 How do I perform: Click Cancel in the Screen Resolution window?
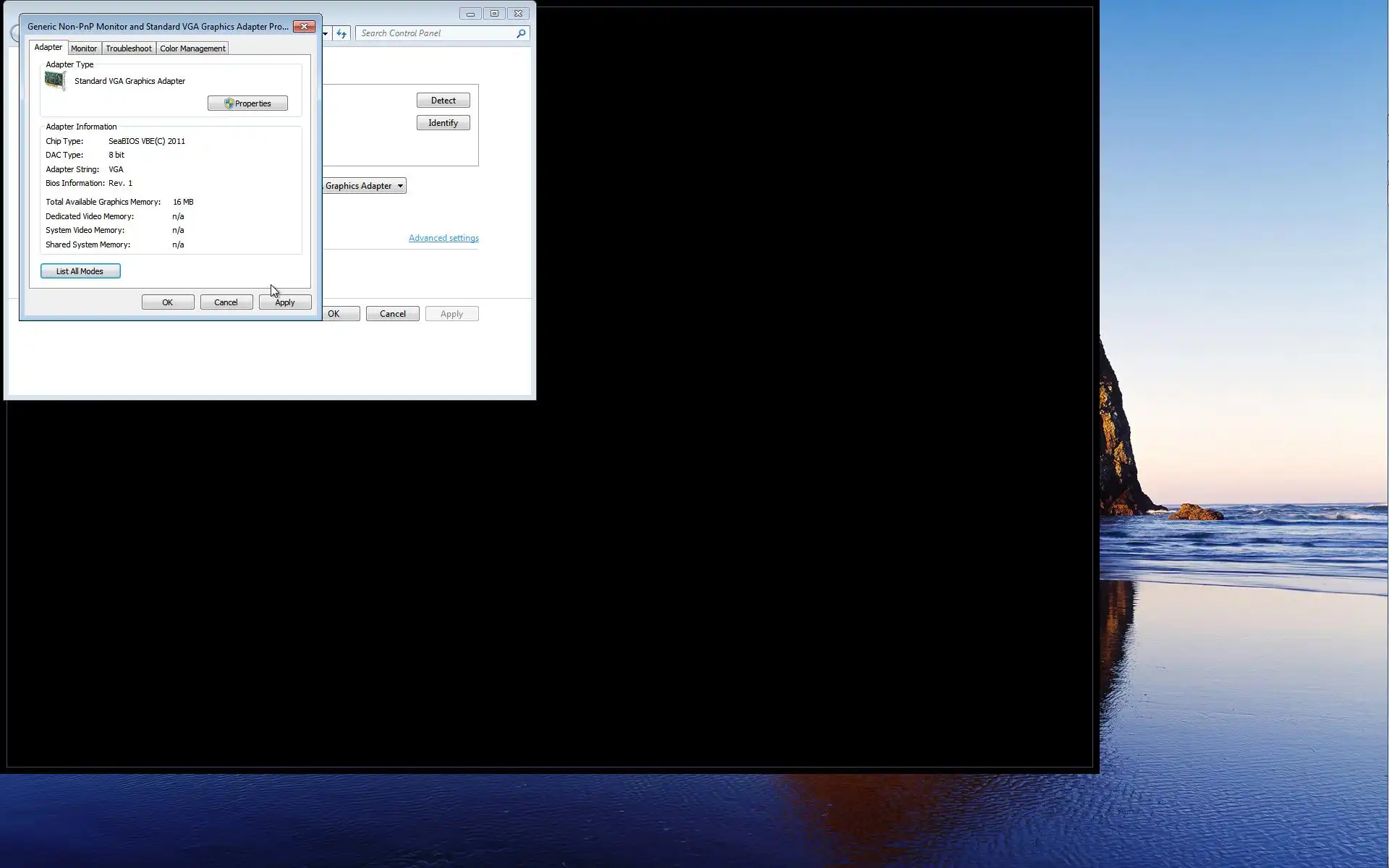[392, 314]
